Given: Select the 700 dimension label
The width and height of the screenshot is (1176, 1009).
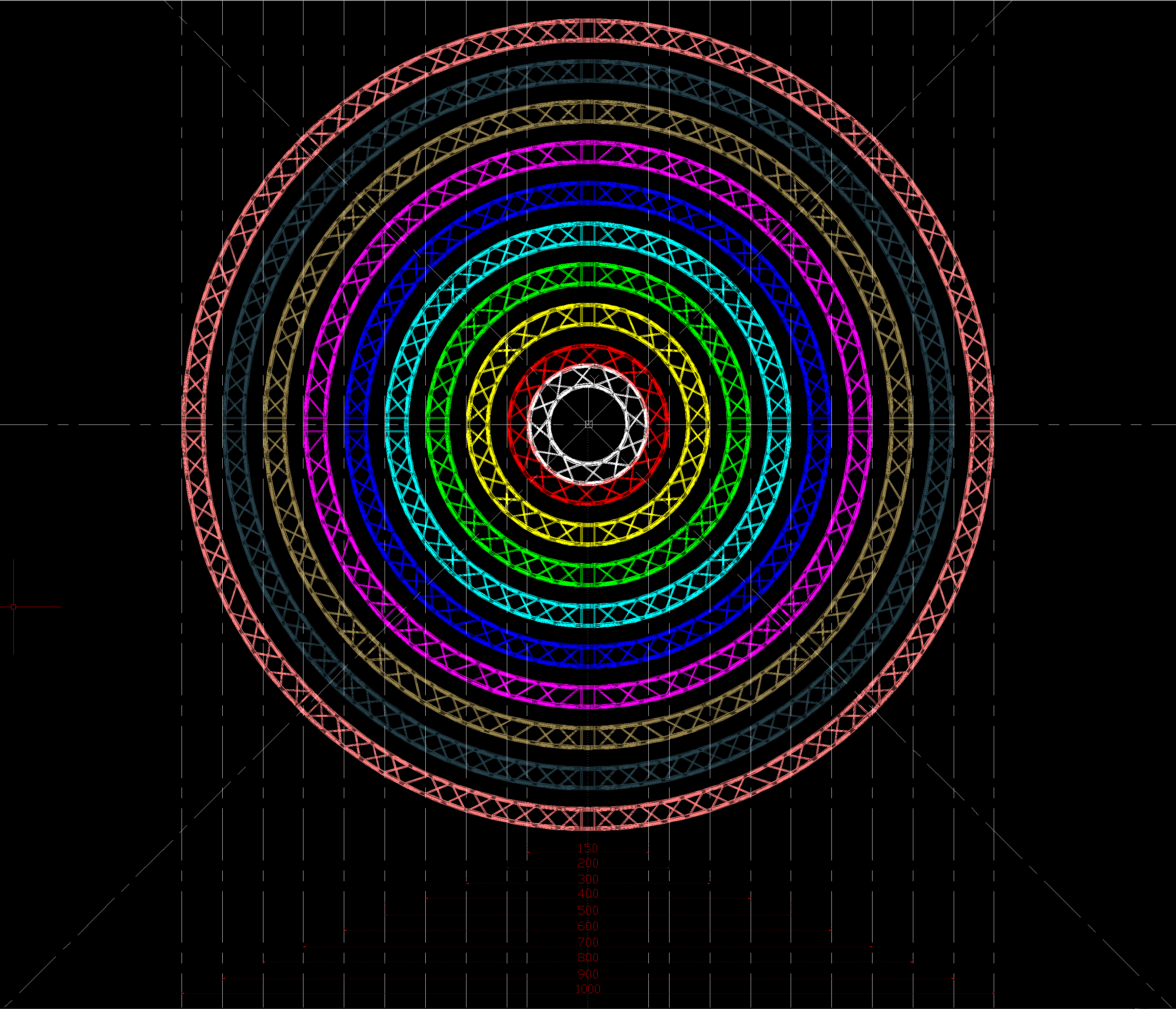Looking at the screenshot, I should tap(587, 942).
